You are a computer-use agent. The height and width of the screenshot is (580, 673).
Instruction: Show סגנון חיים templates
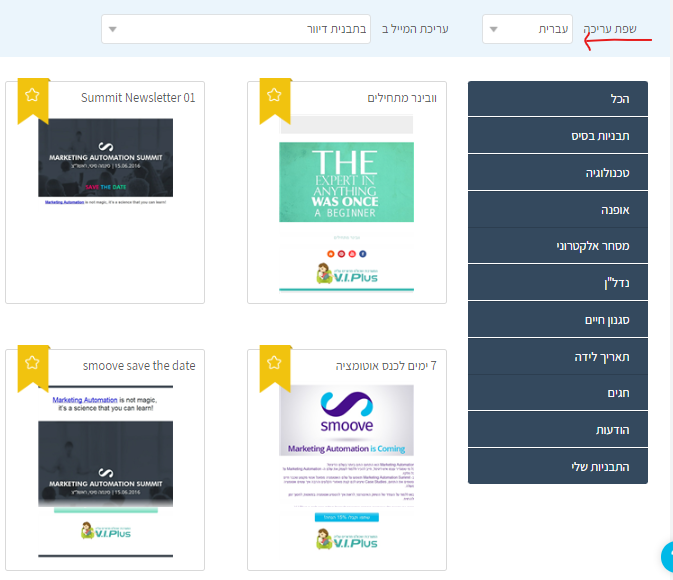coord(557,320)
